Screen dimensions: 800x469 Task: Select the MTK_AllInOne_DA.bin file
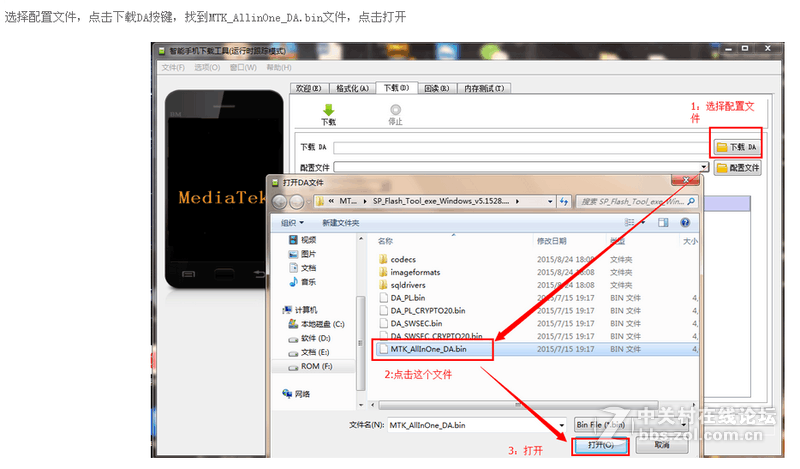coord(423,350)
